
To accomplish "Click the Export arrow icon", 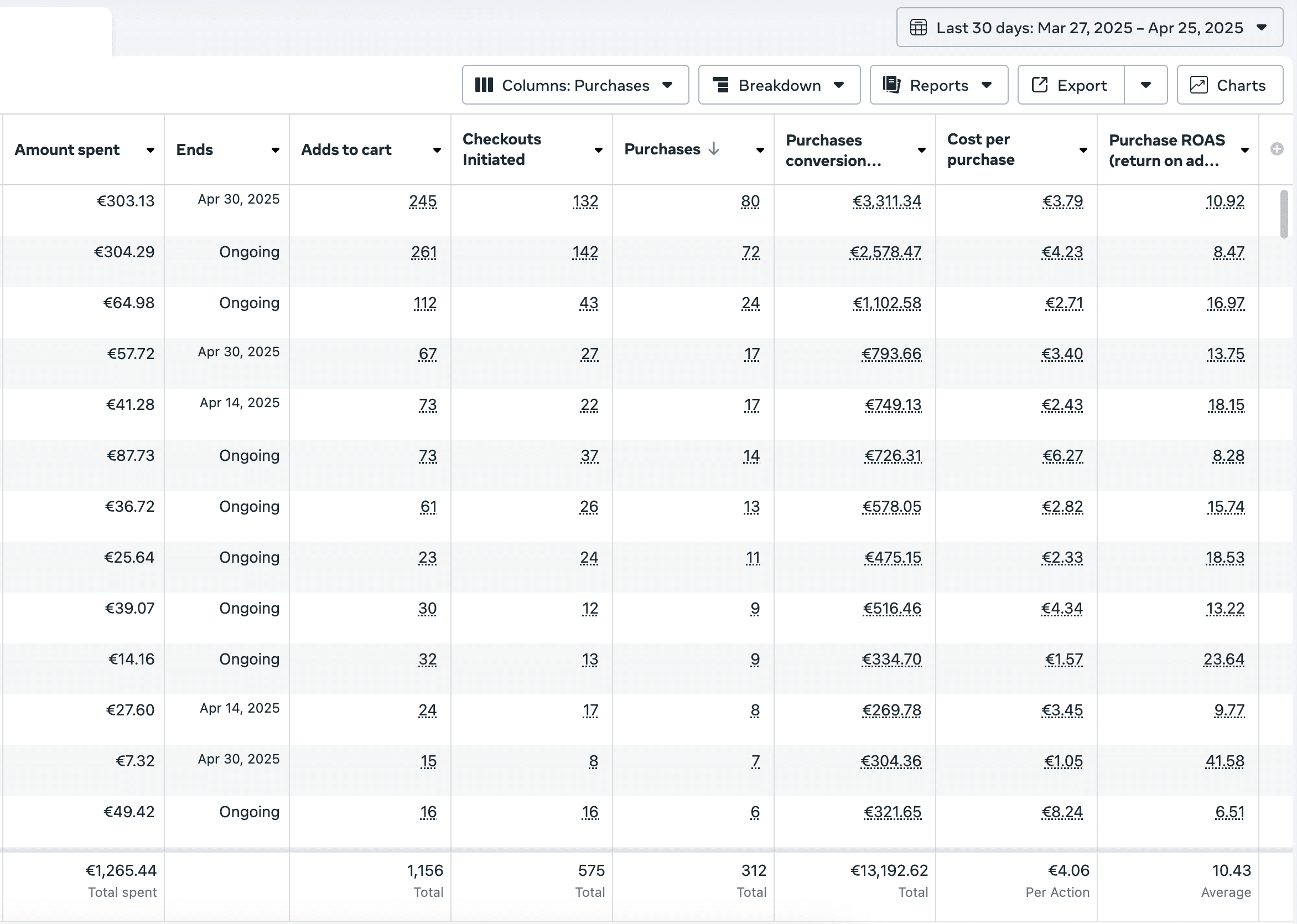I will (1039, 85).
